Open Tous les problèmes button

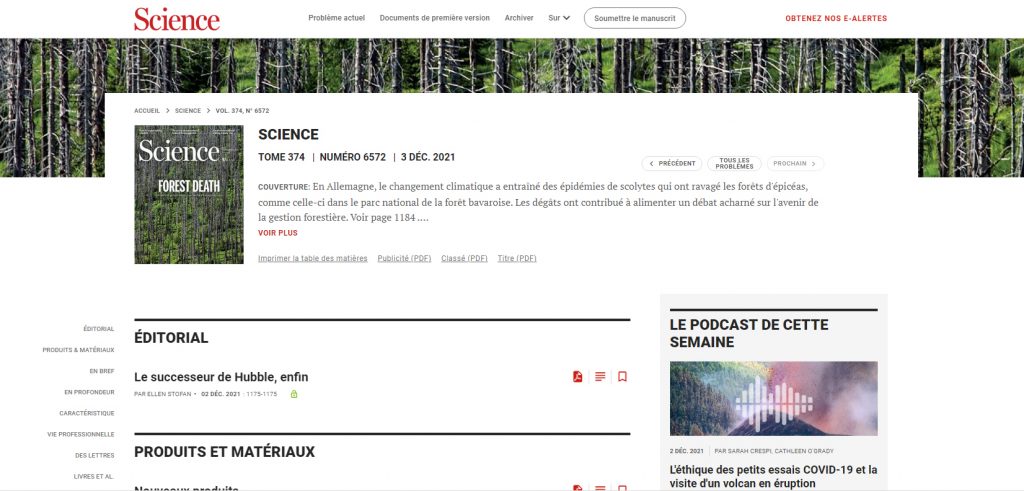pos(734,164)
